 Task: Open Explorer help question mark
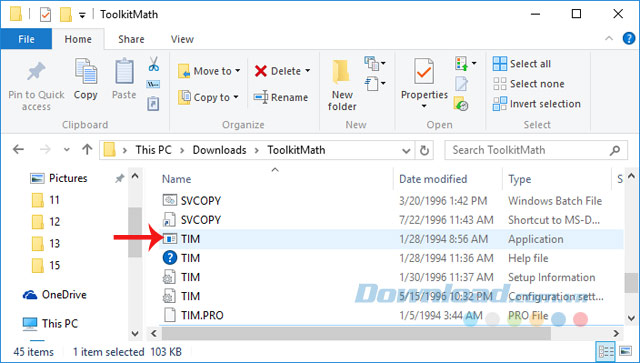coord(629,38)
